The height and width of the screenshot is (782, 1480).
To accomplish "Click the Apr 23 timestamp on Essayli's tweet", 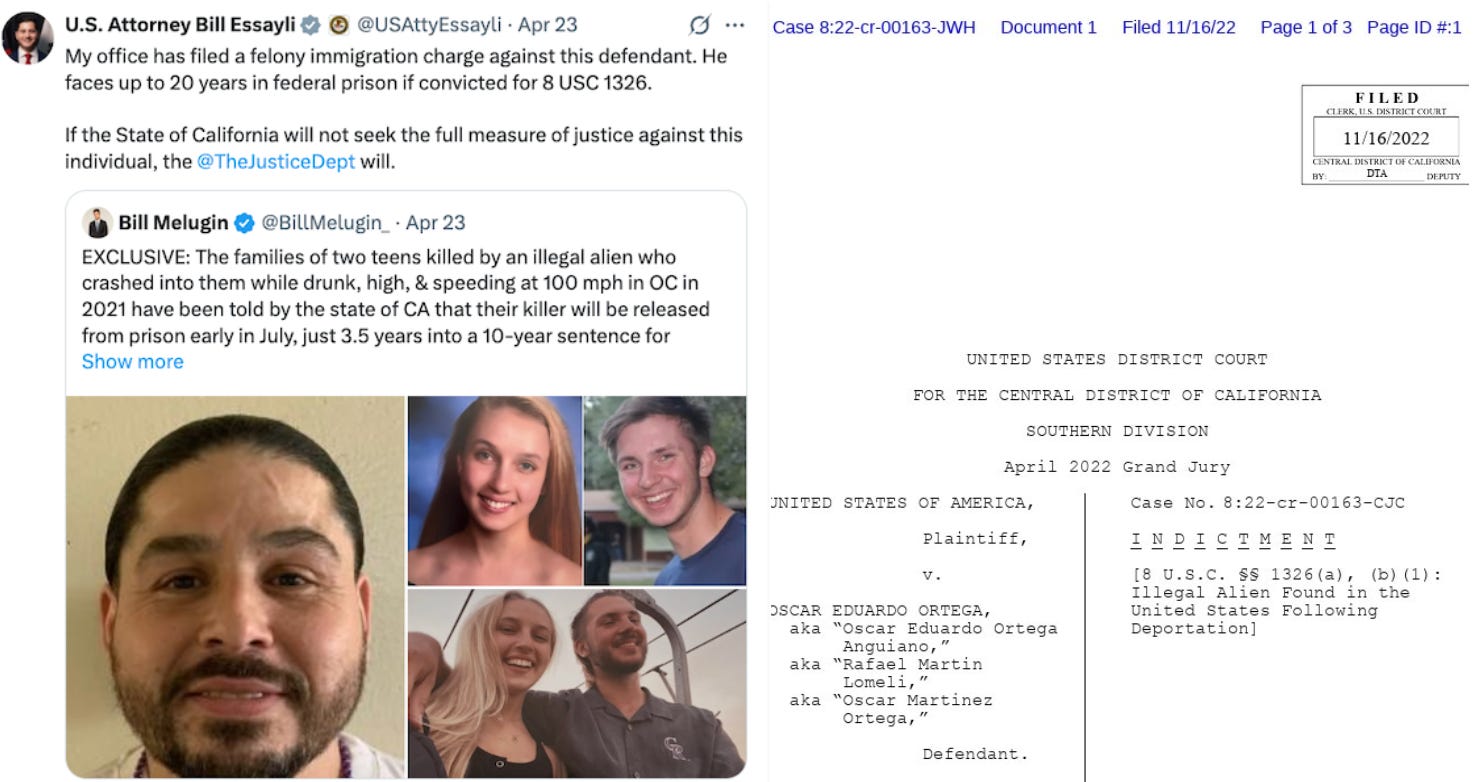I will pos(547,25).
